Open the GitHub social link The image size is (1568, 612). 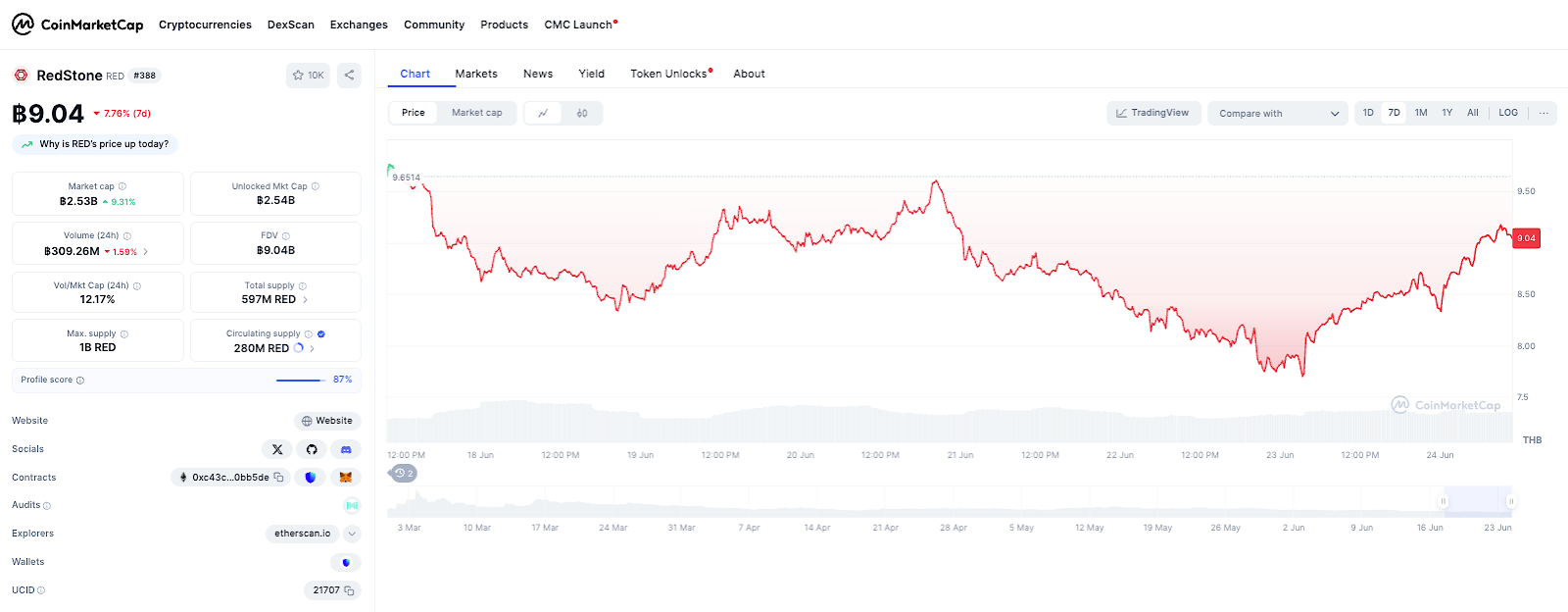(312, 449)
